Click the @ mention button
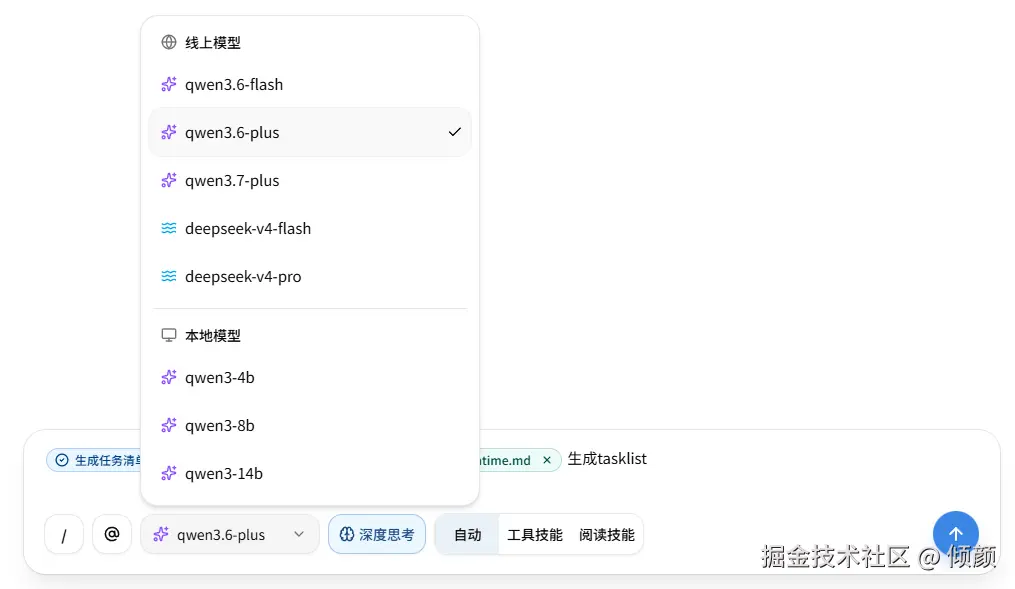The image size is (1015, 589). [x=112, y=534]
